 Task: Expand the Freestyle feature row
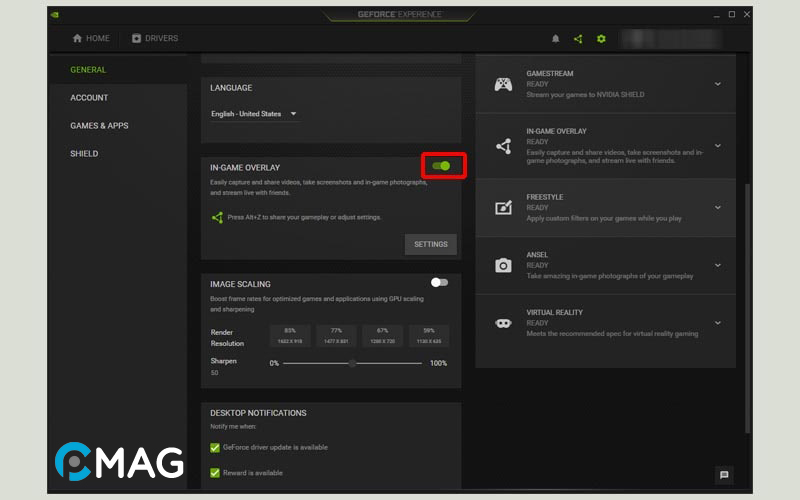717,208
